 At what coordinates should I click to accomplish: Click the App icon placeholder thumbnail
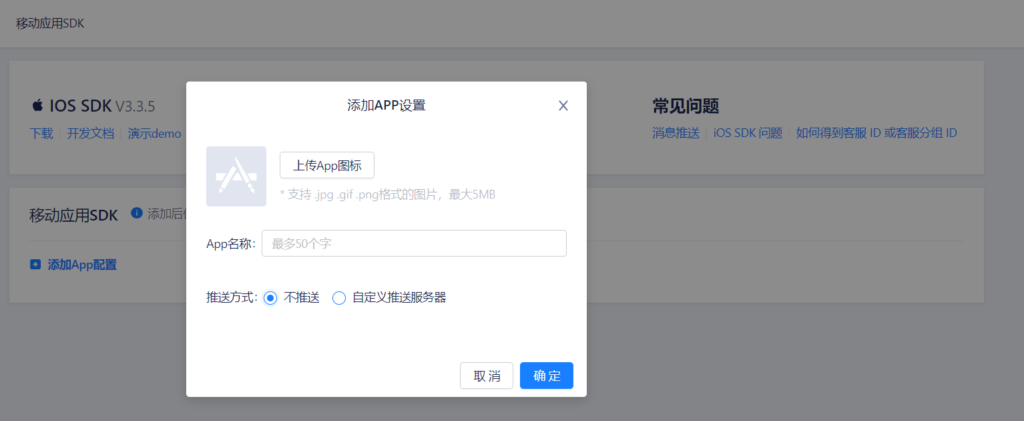tap(236, 176)
